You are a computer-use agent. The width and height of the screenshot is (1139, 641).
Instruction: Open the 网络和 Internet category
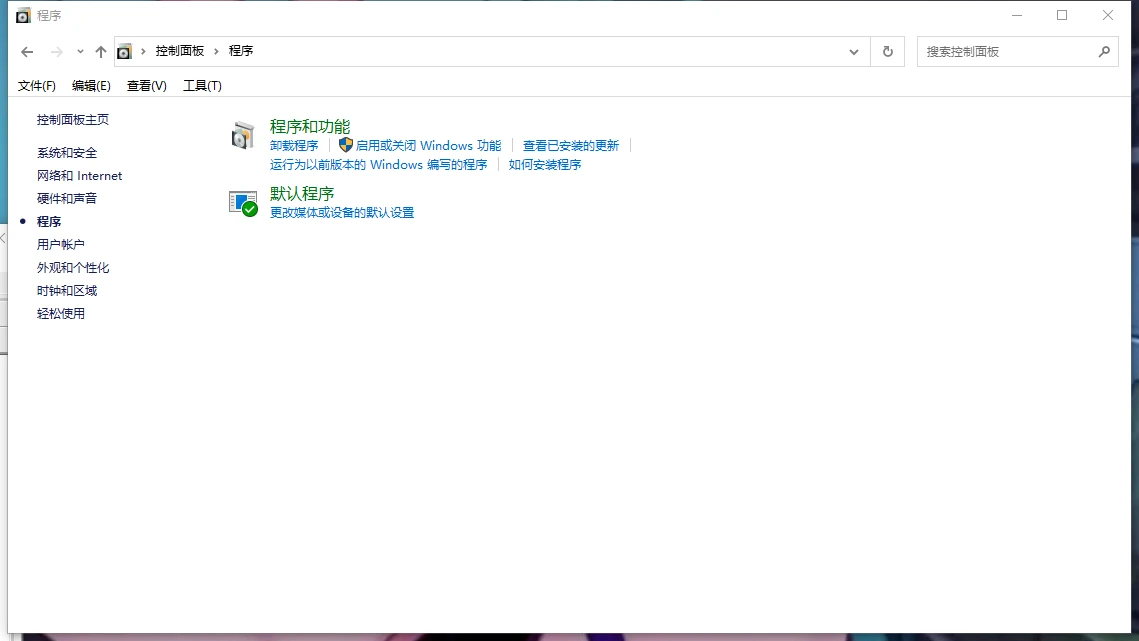(x=79, y=175)
